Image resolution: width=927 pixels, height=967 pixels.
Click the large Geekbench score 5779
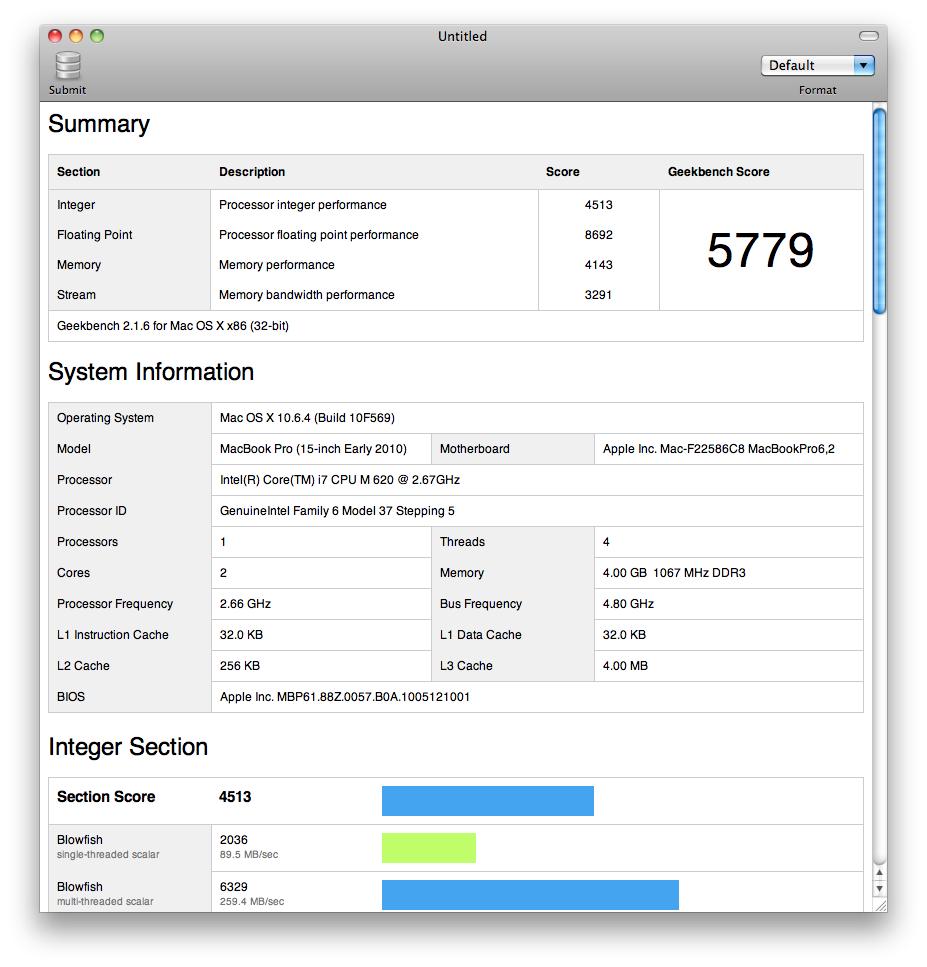760,250
